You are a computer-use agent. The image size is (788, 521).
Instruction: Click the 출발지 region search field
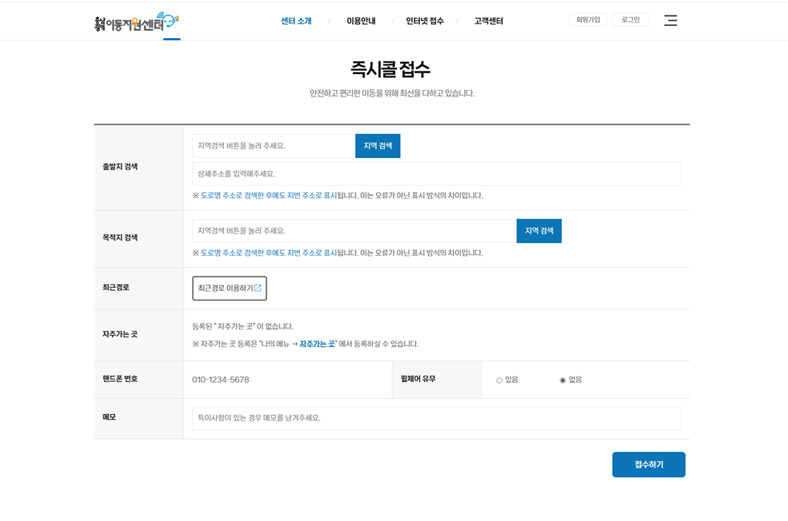[x=273, y=146]
